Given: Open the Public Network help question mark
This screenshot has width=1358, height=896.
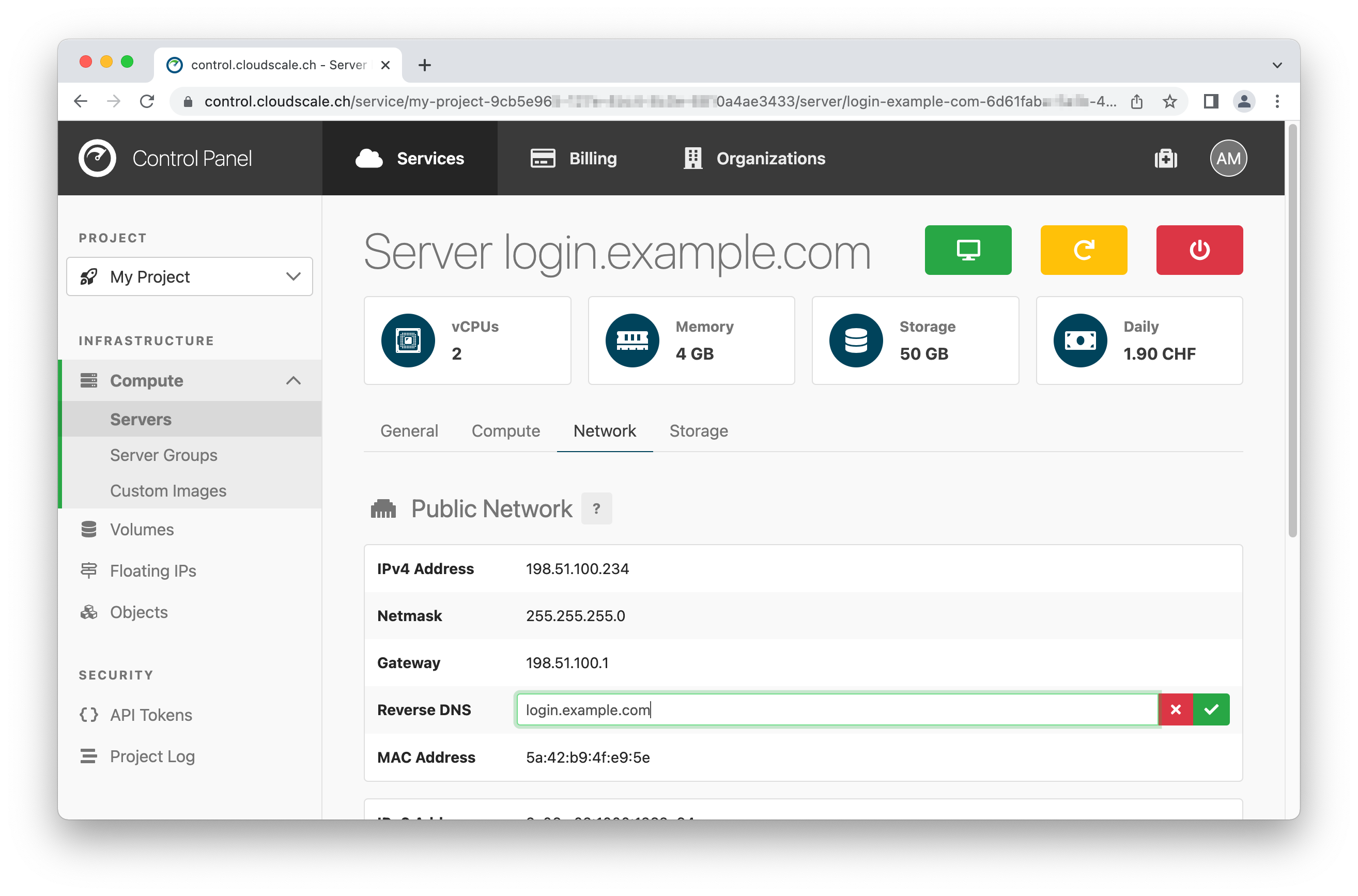Looking at the screenshot, I should click(x=596, y=508).
